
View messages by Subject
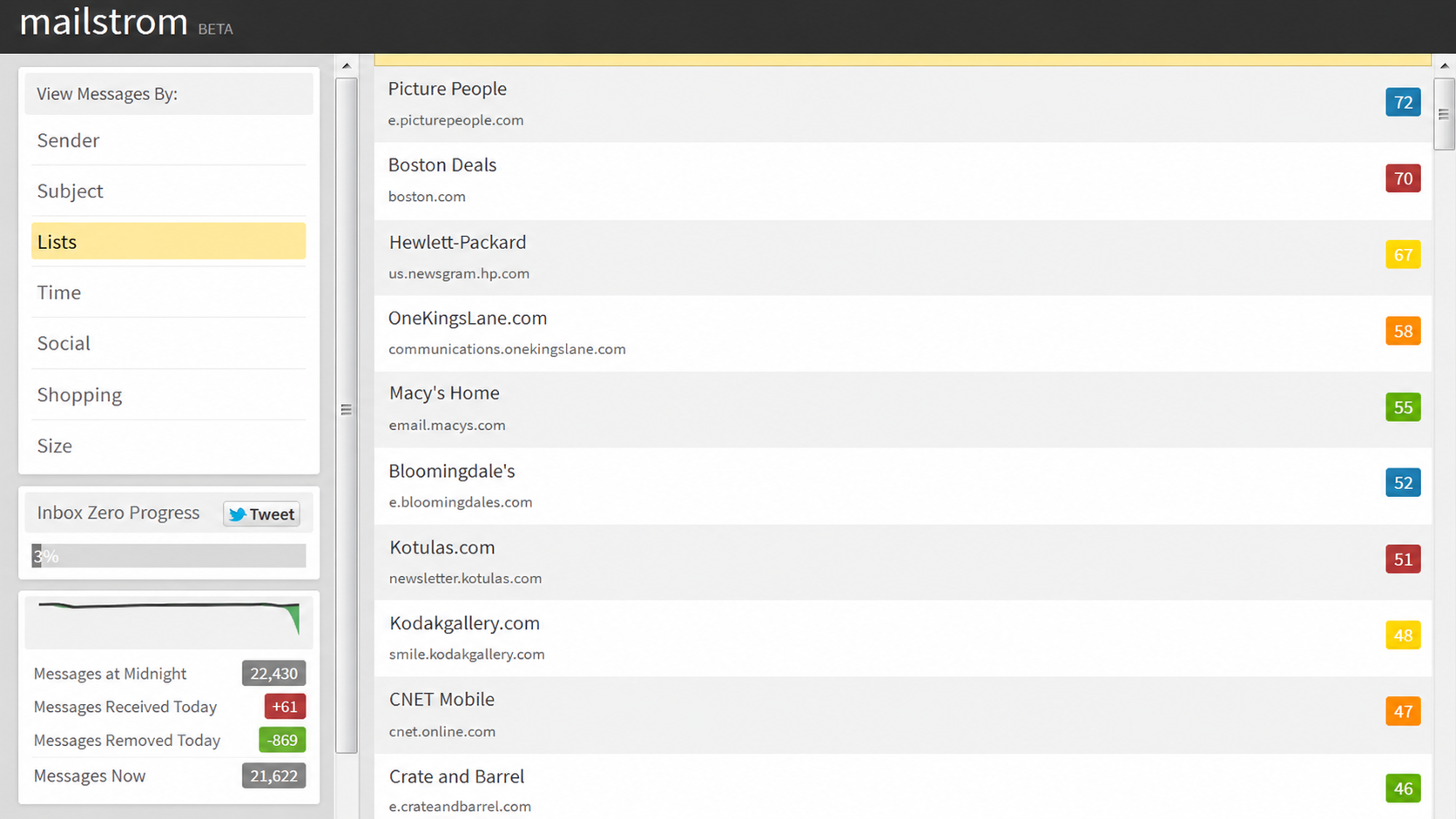click(x=169, y=191)
